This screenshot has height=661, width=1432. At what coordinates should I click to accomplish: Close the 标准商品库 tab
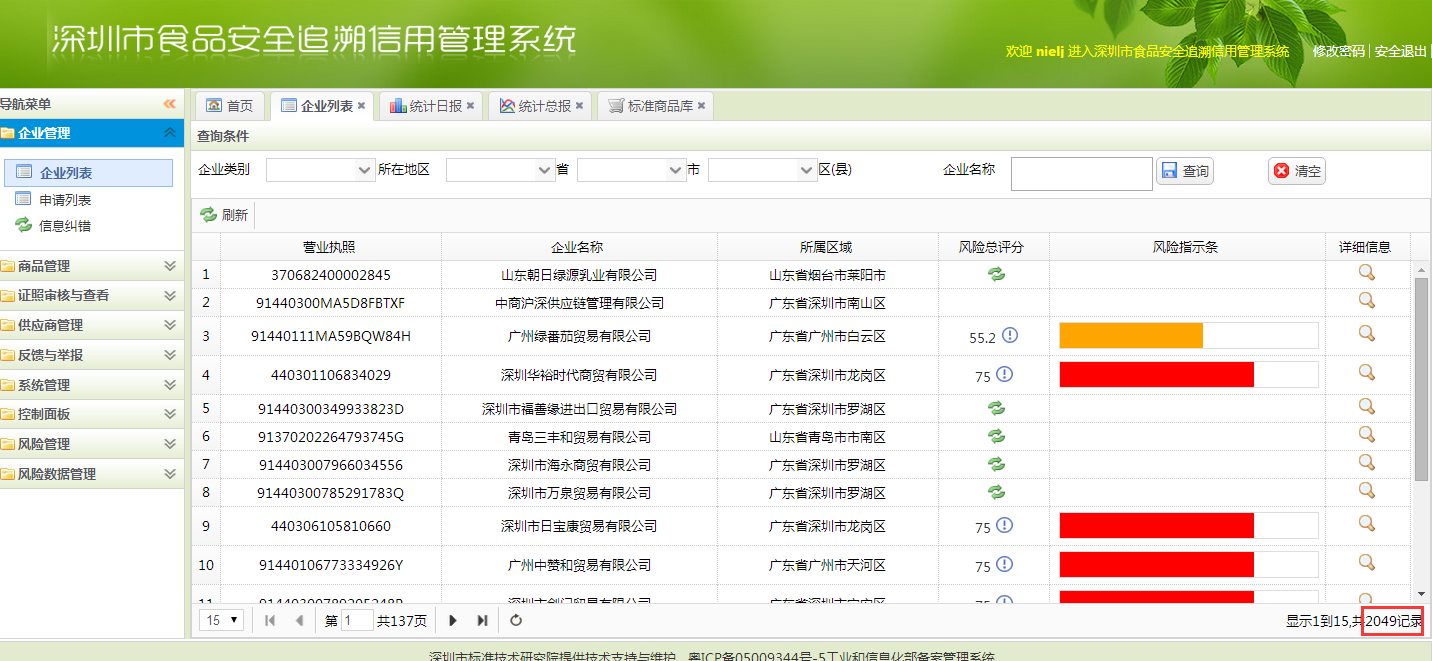click(x=701, y=106)
